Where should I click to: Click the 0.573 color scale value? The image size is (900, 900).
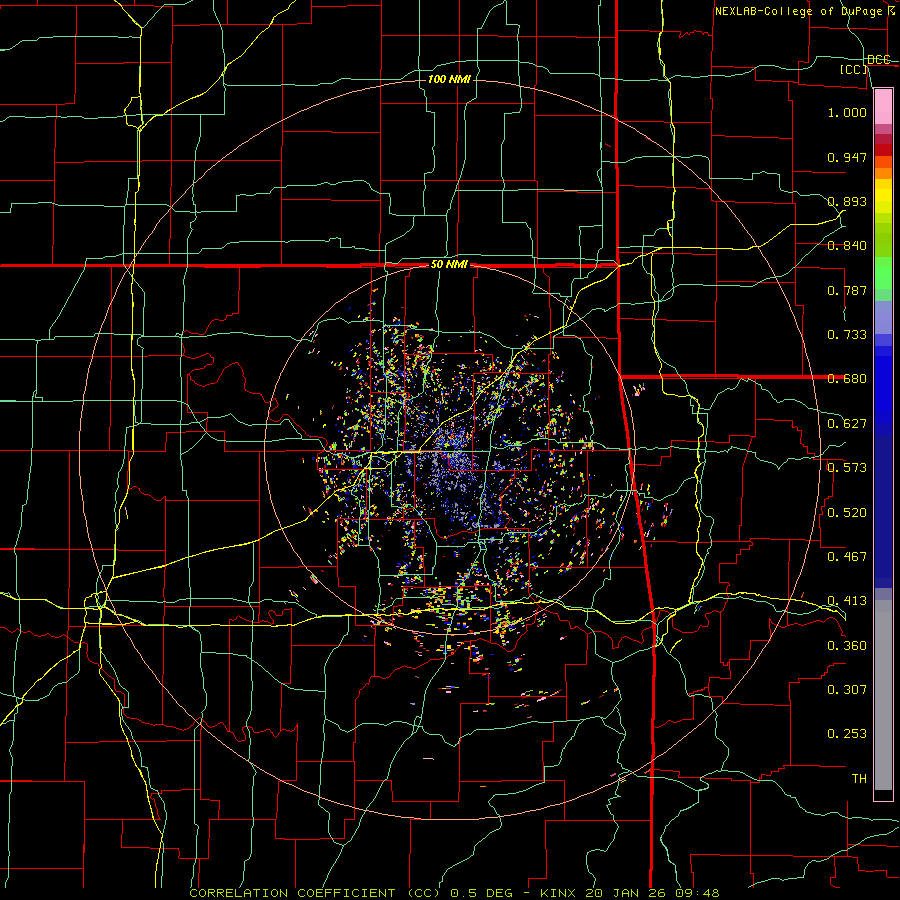coord(847,468)
